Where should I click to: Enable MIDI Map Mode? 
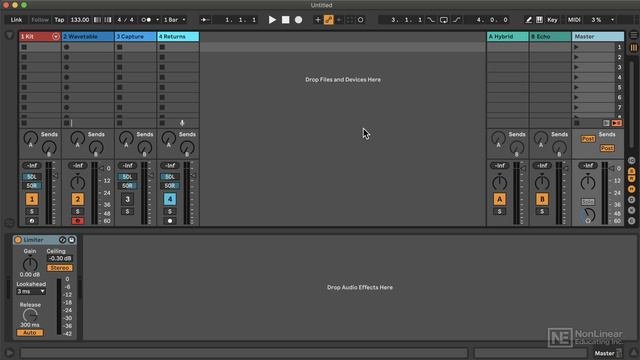pyautogui.click(x=574, y=20)
